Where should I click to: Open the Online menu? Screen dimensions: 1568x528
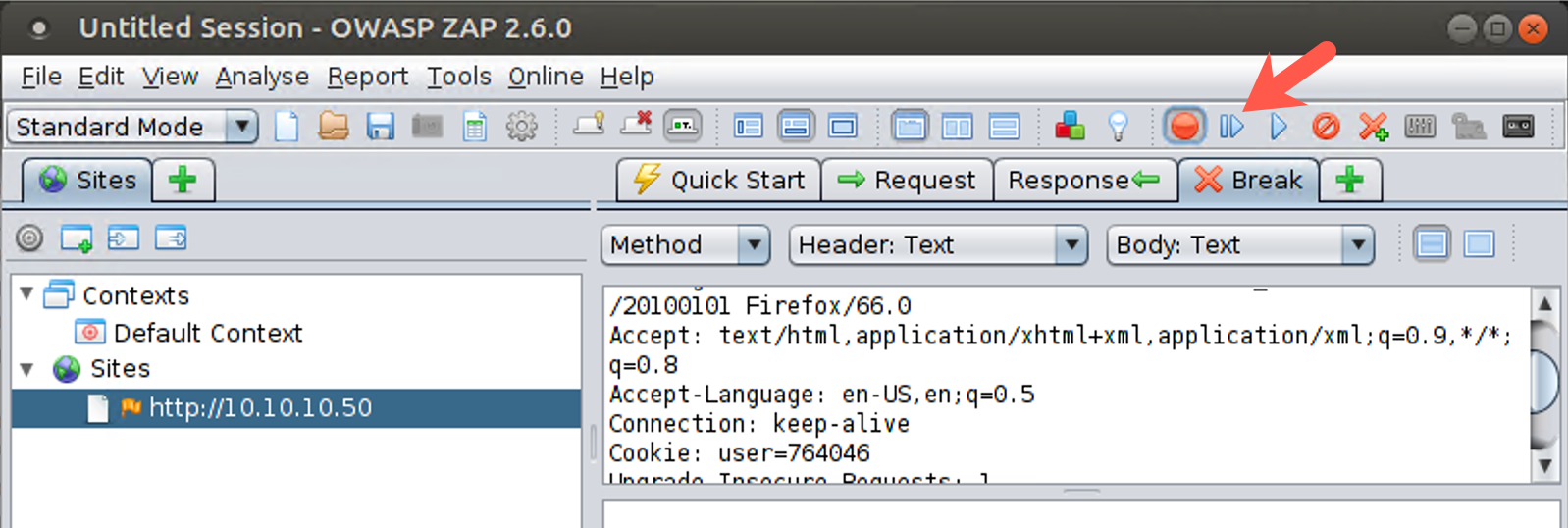tap(546, 77)
